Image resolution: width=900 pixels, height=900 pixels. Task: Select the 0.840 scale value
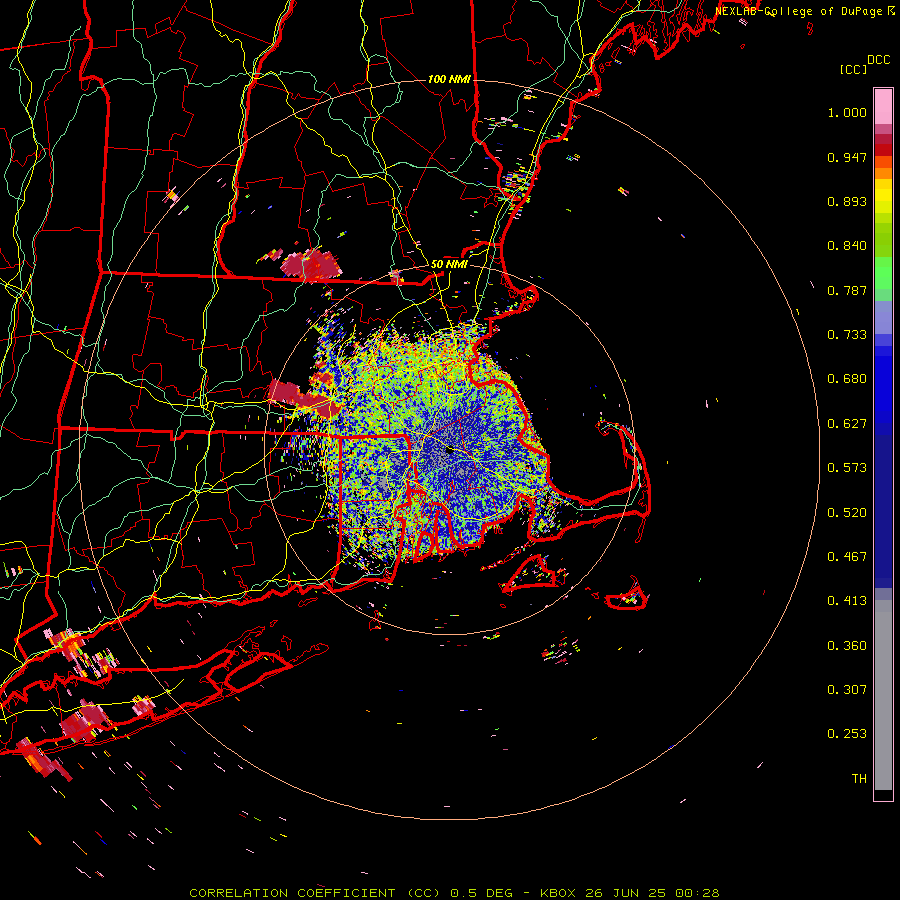[x=847, y=246]
